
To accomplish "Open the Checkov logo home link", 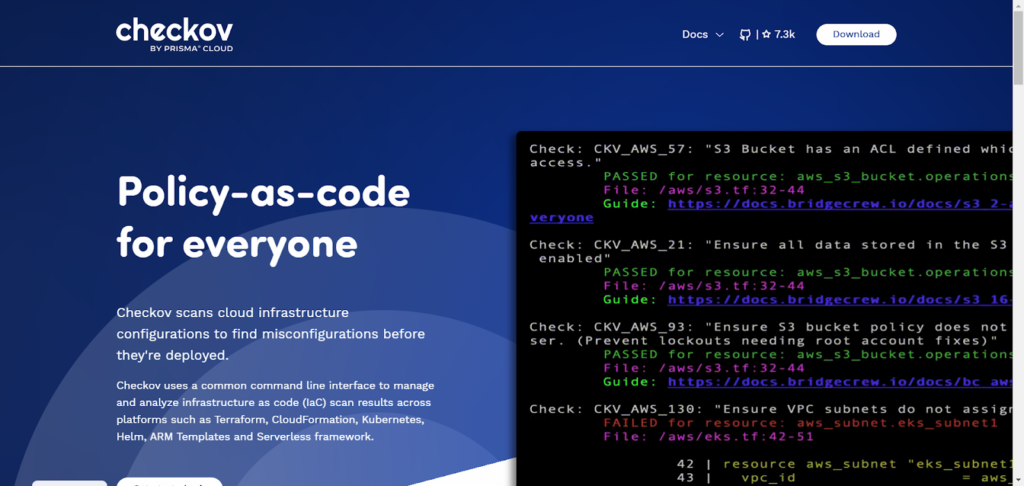I will click(174, 35).
